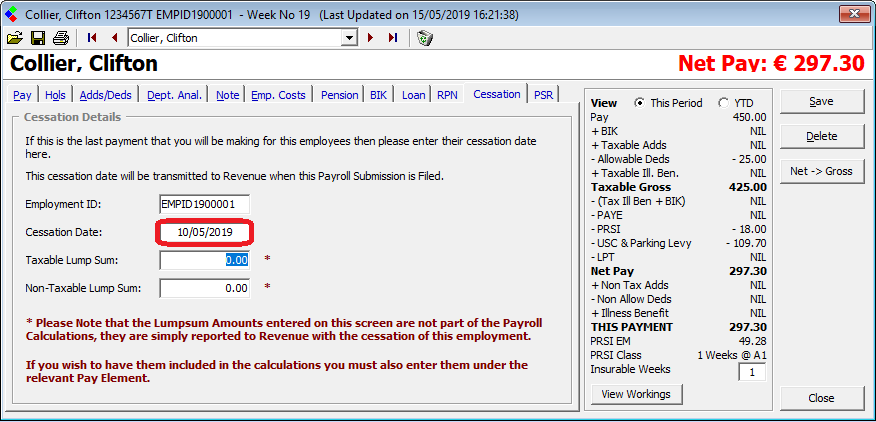Click the open folder icon in toolbar
The image size is (876, 422).
click(14, 38)
